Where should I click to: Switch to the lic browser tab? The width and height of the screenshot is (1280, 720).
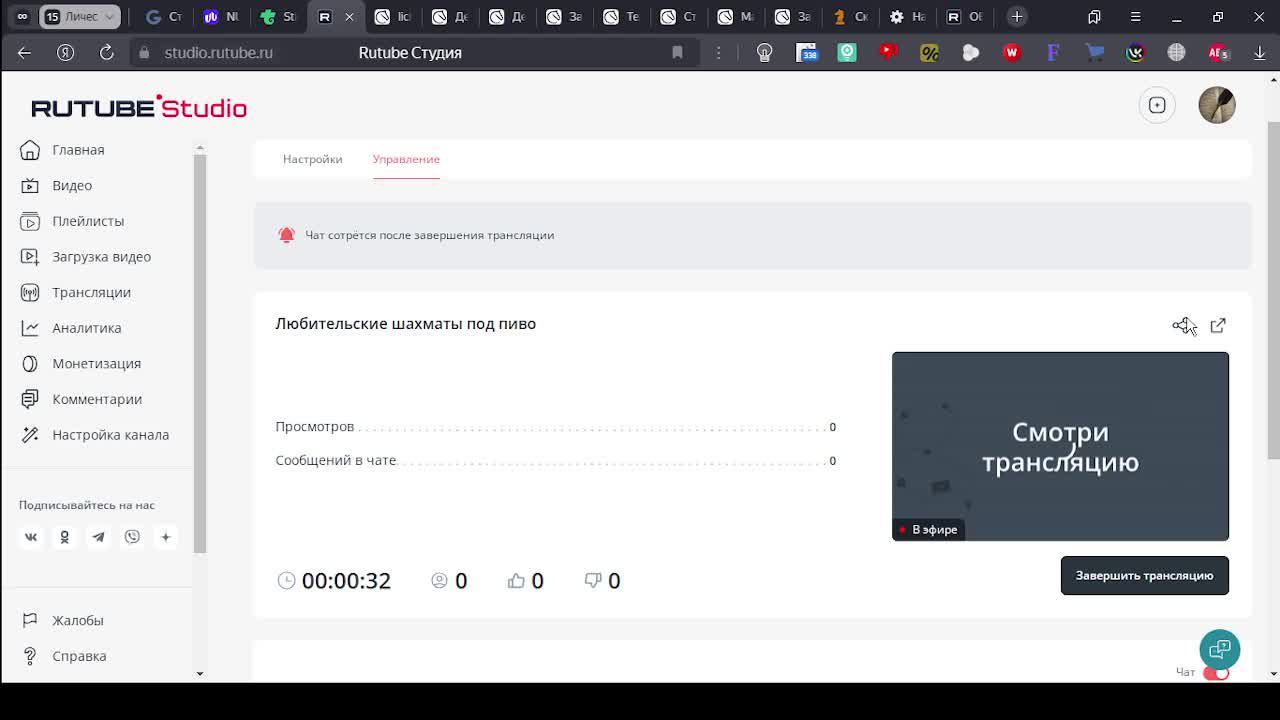(x=393, y=17)
